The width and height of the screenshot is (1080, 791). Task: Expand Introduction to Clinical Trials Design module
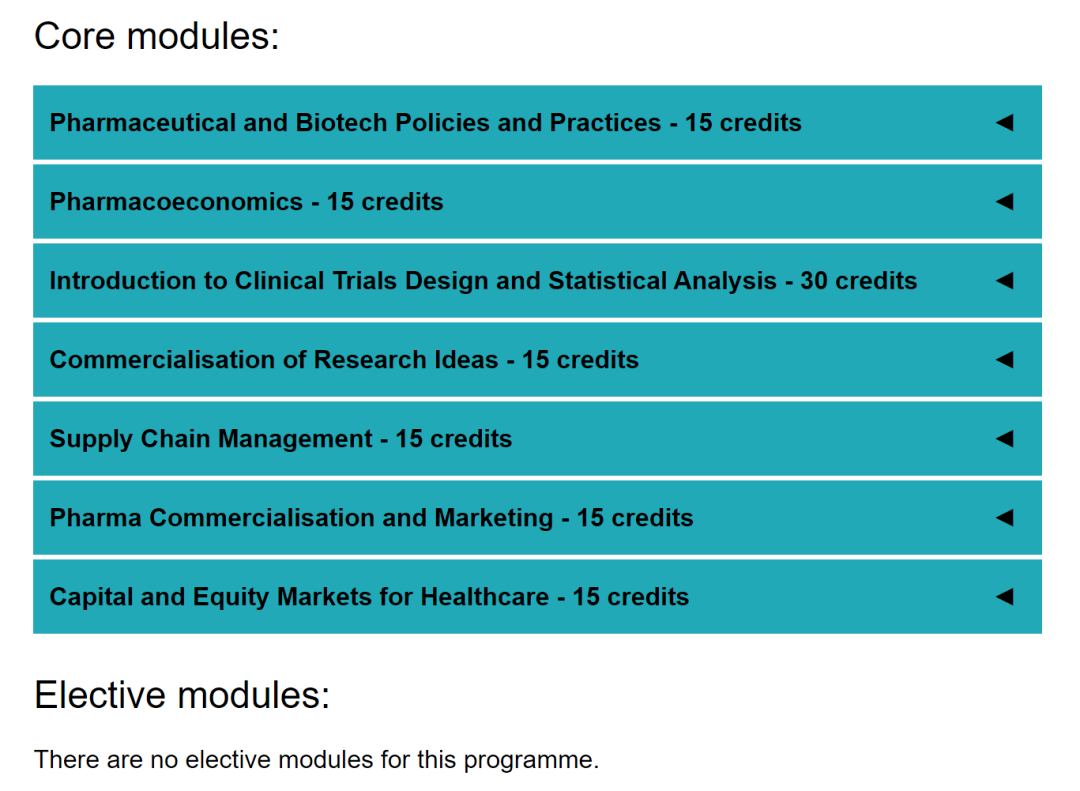[537, 280]
